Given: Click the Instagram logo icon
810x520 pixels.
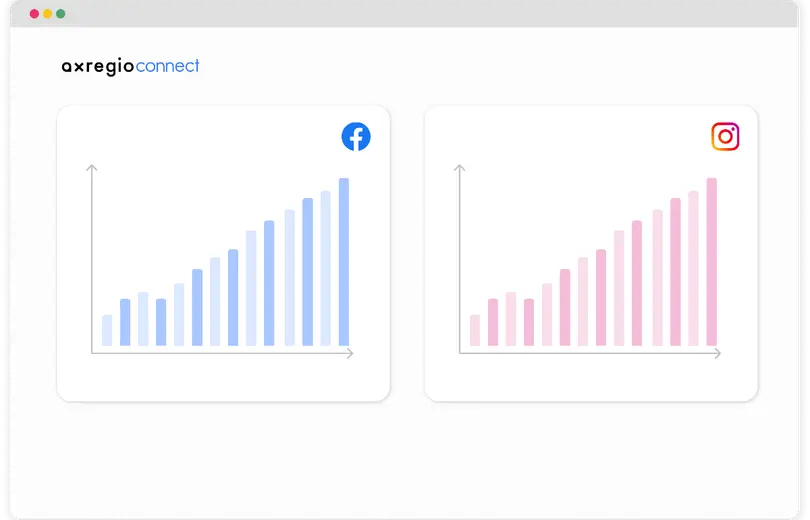Looking at the screenshot, I should 725,136.
